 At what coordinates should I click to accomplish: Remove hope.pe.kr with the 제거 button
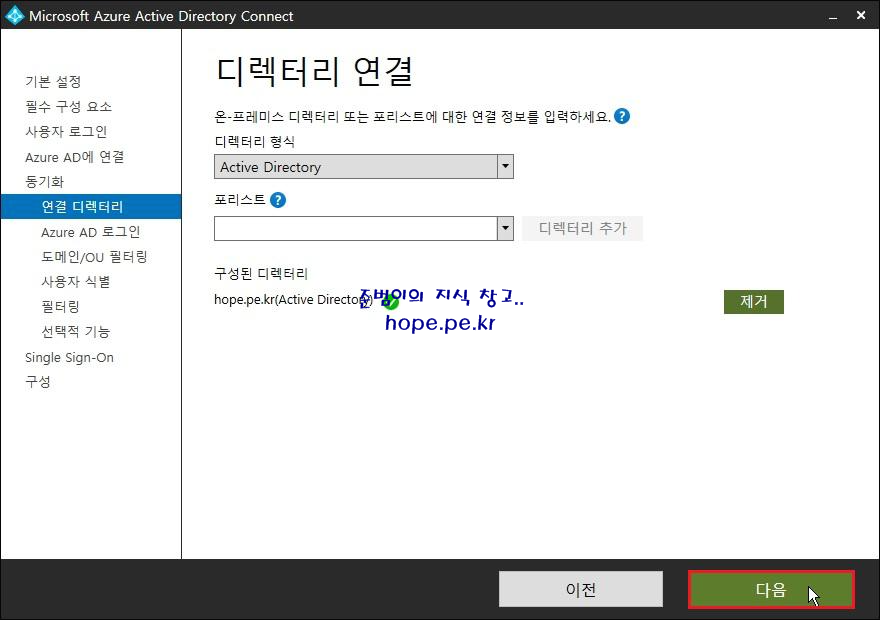pyautogui.click(x=754, y=301)
